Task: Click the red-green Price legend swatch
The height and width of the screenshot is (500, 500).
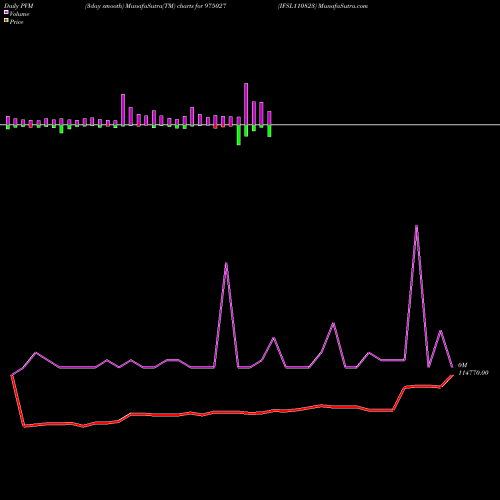Action: [6, 21]
